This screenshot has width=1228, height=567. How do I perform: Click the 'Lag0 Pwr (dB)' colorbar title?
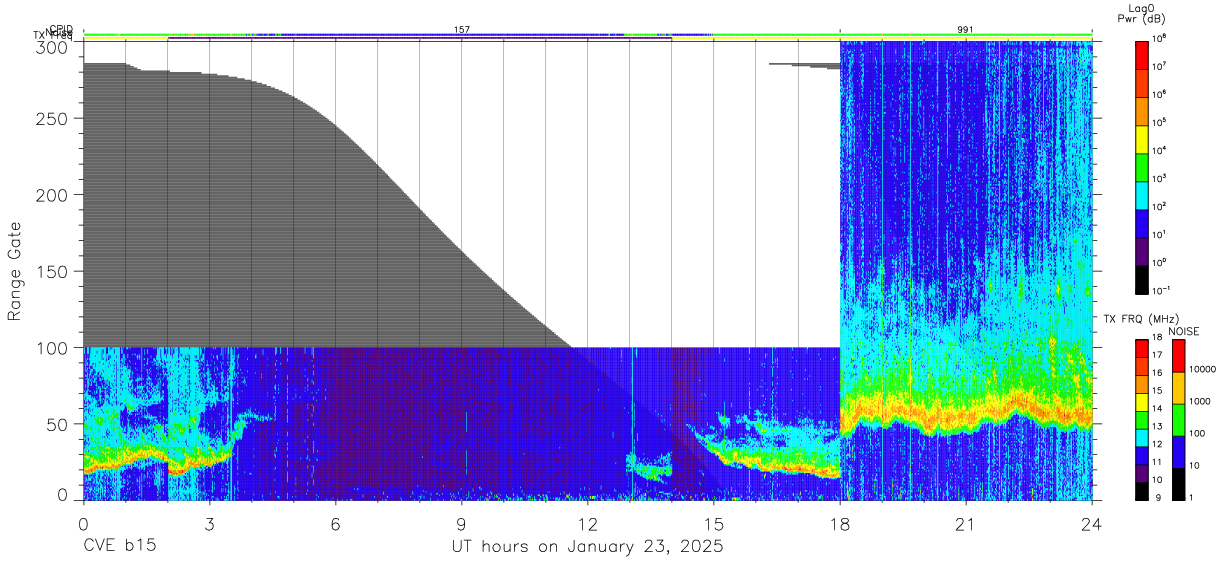[1140, 13]
